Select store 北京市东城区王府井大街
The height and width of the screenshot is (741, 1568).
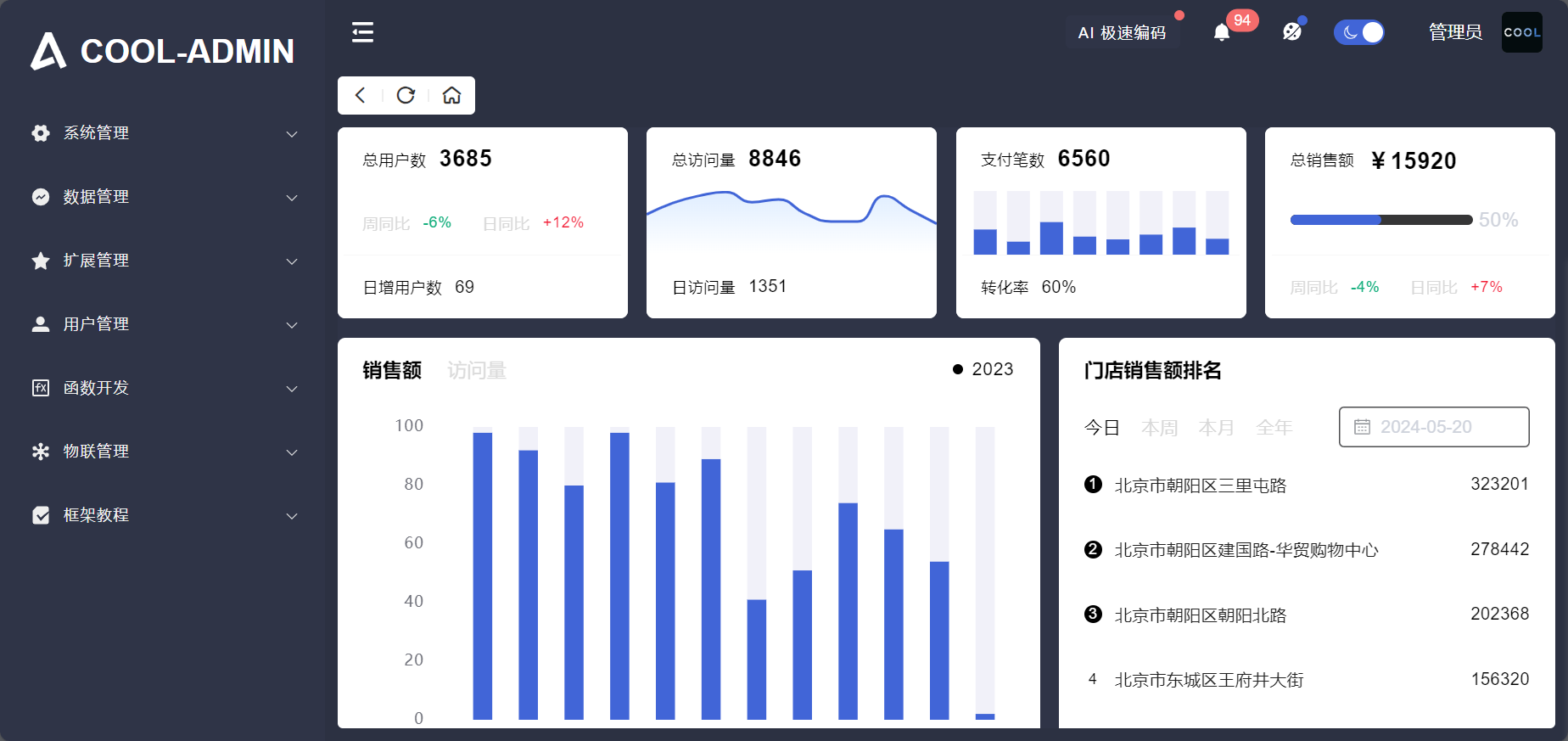pyautogui.click(x=1209, y=680)
